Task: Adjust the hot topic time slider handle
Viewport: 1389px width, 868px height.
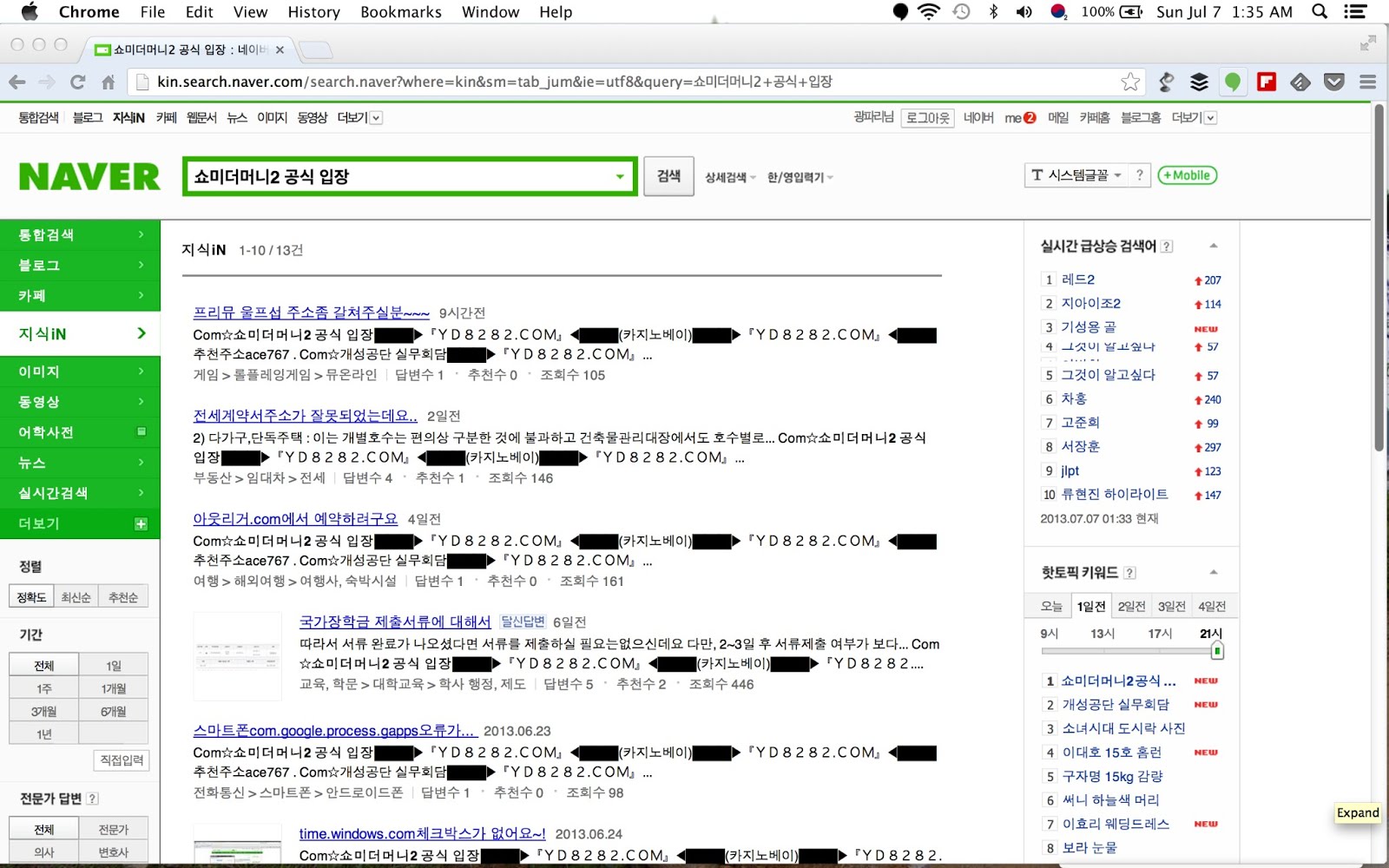Action: tap(1217, 651)
